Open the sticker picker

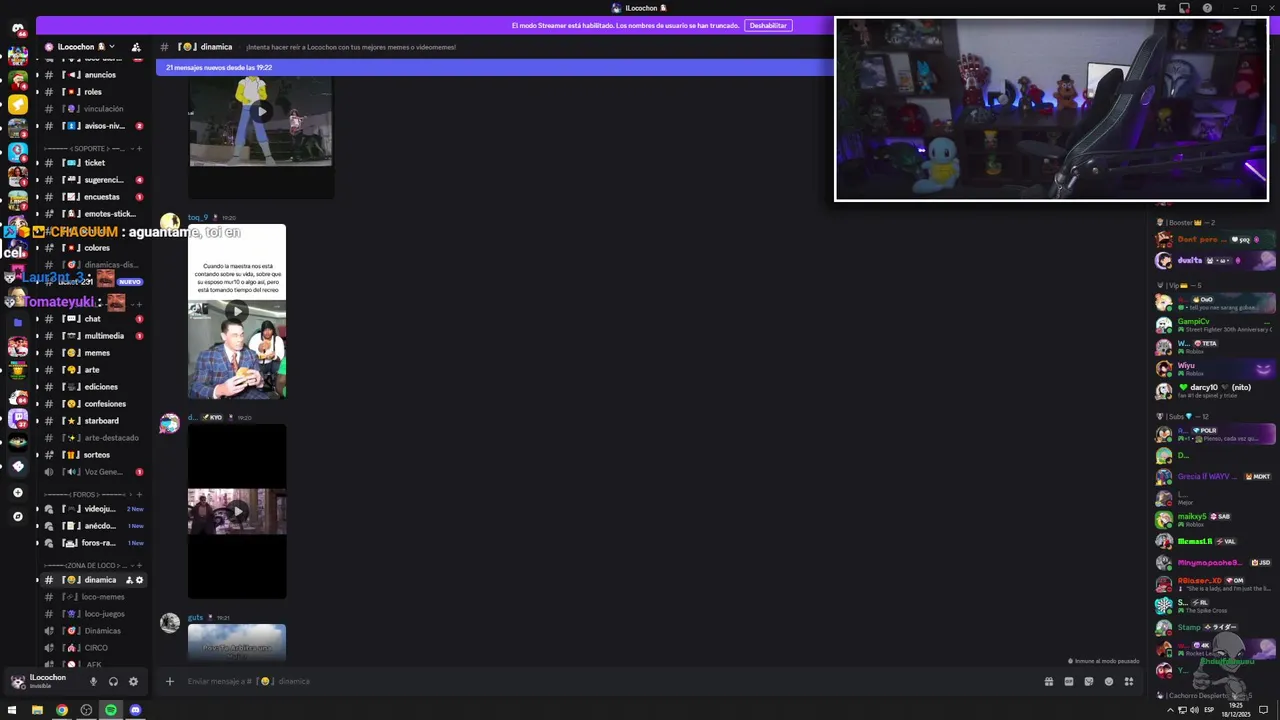[1088, 681]
